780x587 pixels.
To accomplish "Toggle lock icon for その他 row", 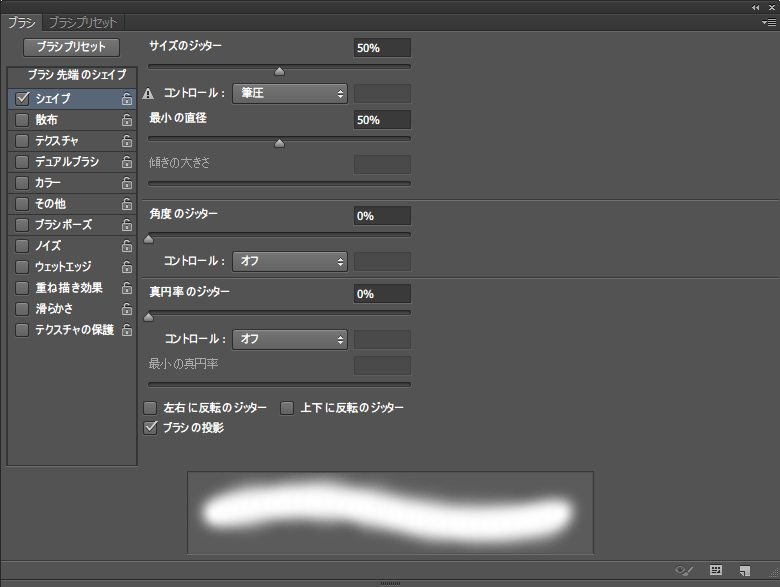I will (127, 204).
